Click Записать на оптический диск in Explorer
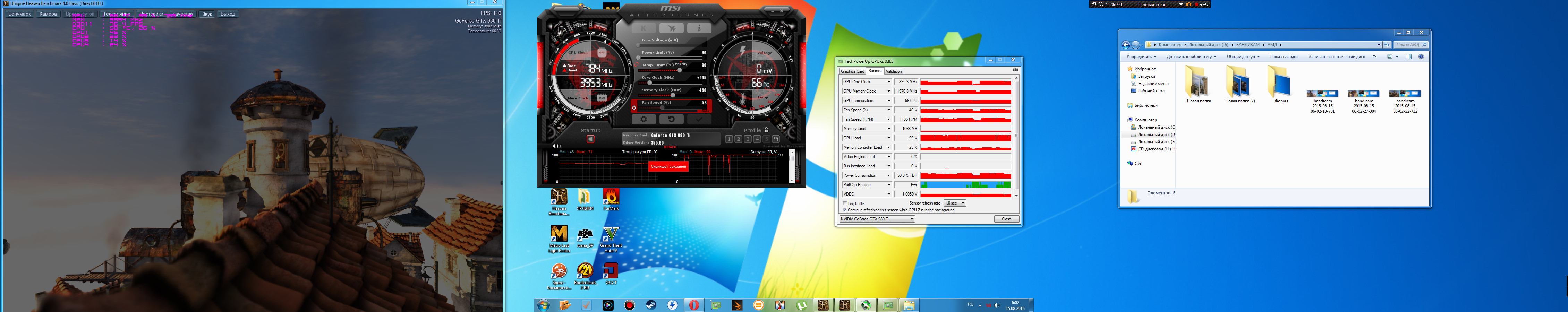The width and height of the screenshot is (1568, 312). [x=1337, y=57]
